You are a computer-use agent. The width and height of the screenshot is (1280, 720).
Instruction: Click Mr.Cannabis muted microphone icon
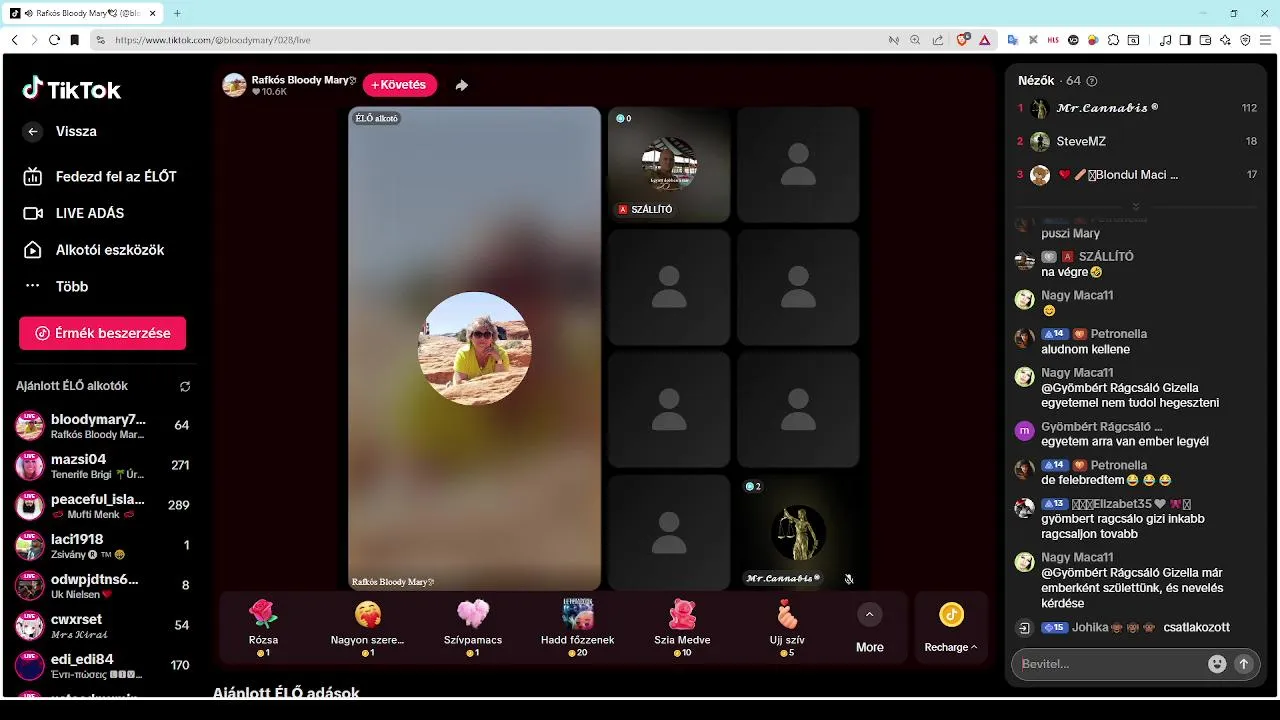[848, 579]
